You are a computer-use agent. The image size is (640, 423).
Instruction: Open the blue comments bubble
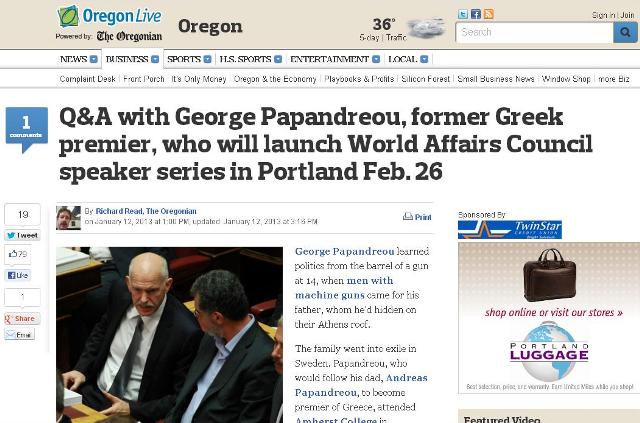click(27, 129)
